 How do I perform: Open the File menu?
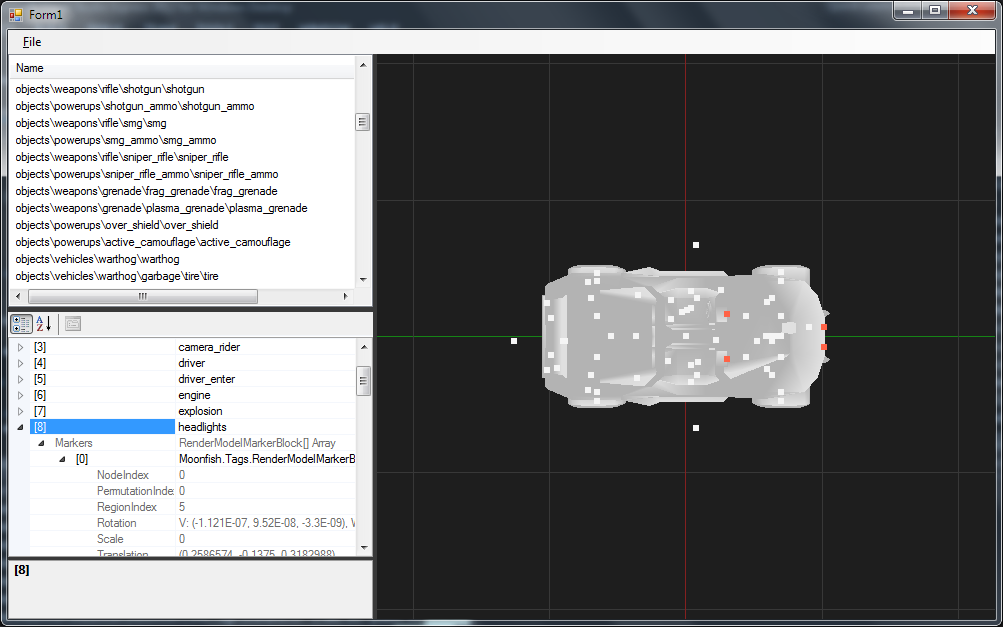click(32, 42)
